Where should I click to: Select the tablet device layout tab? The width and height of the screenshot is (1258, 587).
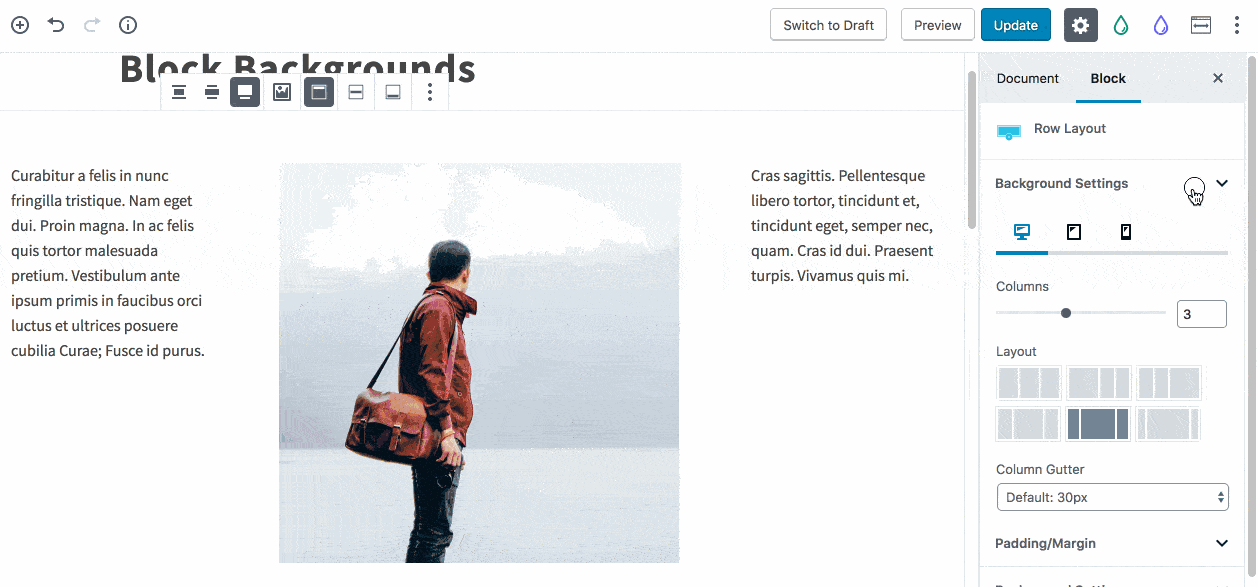click(x=1074, y=232)
